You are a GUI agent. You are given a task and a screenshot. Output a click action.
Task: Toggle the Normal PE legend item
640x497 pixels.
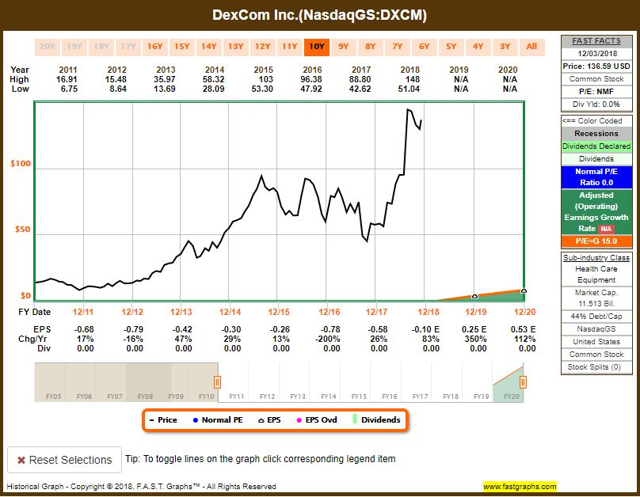218,420
